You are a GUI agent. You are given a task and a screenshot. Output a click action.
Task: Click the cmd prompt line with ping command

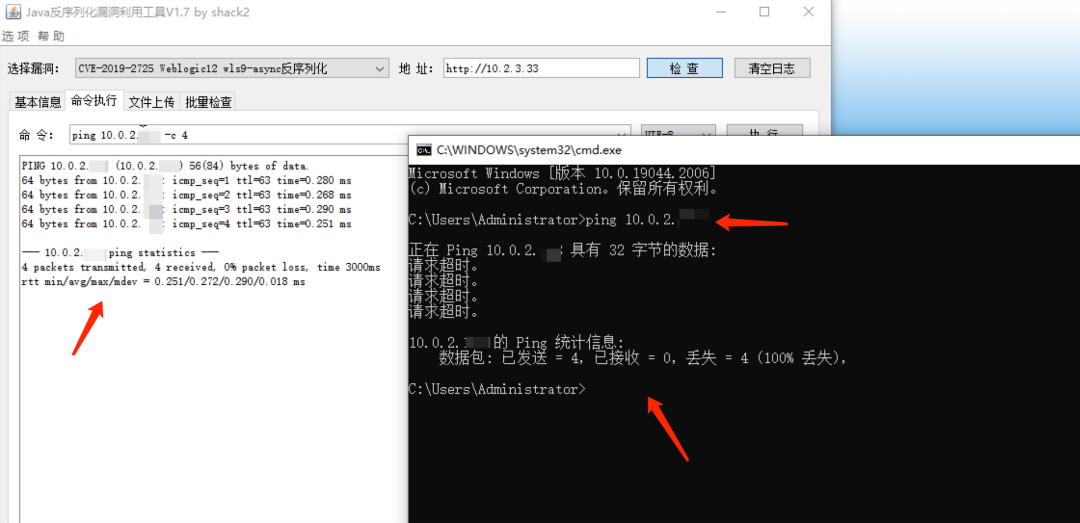559,221
